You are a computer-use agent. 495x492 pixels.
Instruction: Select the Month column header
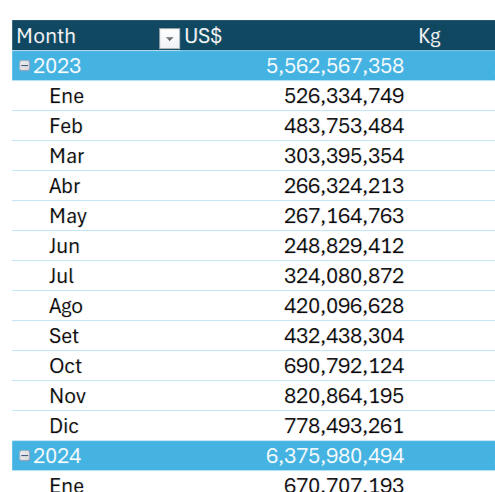click(x=46, y=36)
